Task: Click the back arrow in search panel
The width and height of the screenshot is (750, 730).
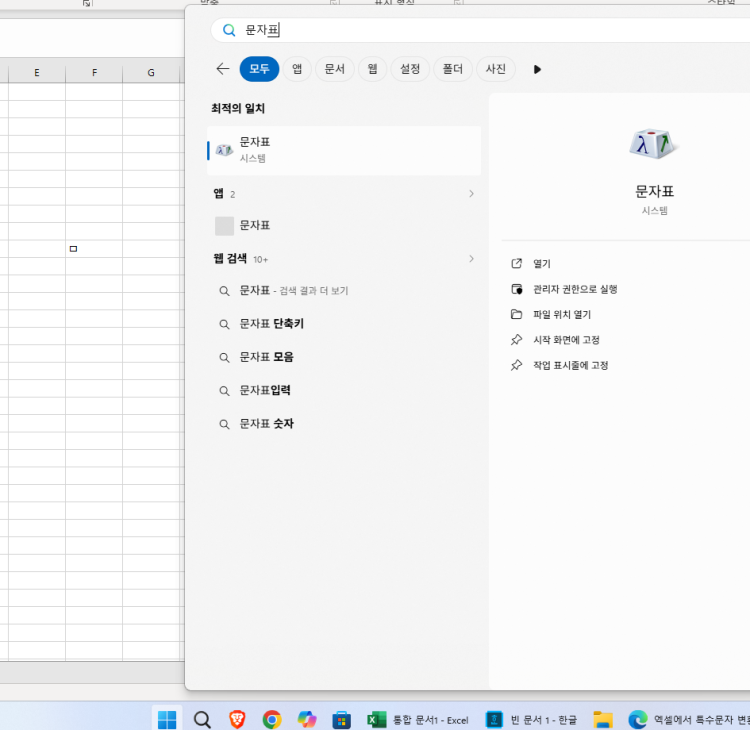Action: 223,69
